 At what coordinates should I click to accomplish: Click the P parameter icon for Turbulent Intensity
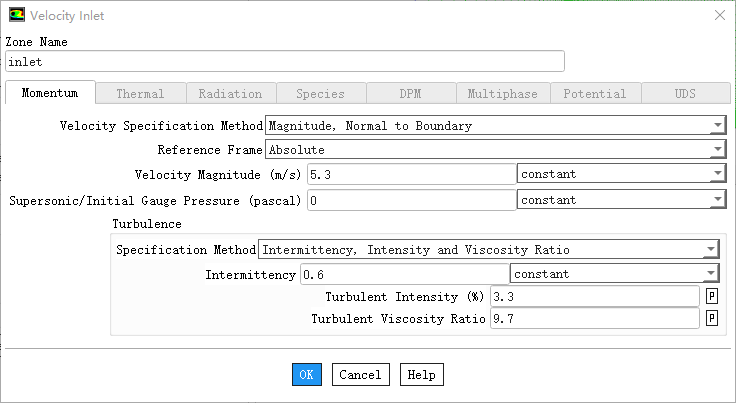point(712,297)
